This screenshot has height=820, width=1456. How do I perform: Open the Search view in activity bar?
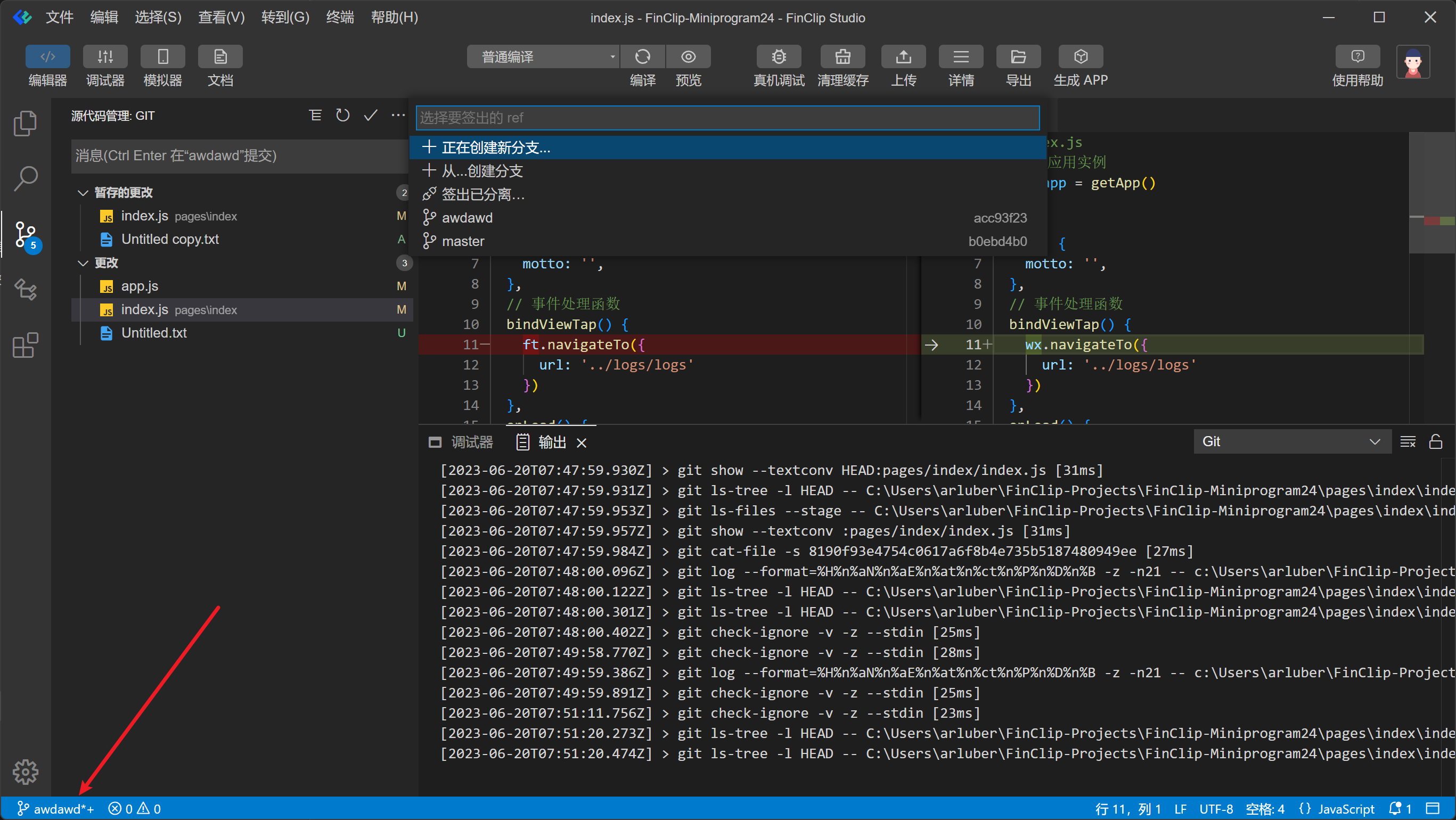(x=26, y=178)
